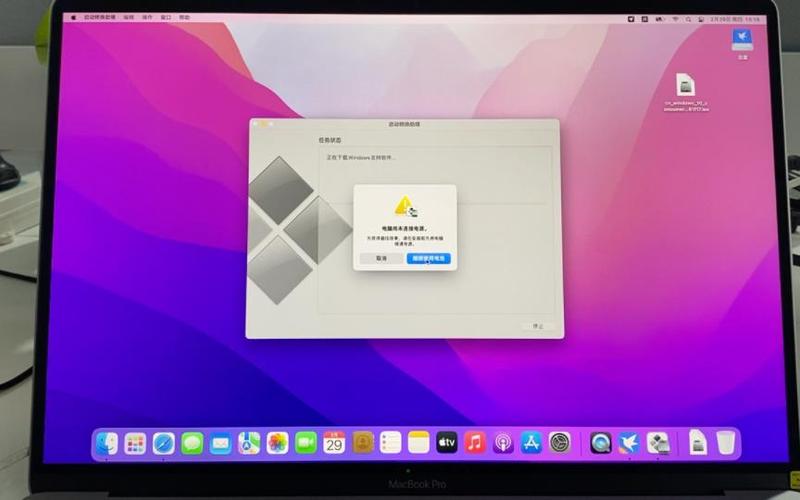Image resolution: width=800 pixels, height=500 pixels.
Task: Click the 停止 stop button in Boot Camp Assistant
Action: [538, 326]
